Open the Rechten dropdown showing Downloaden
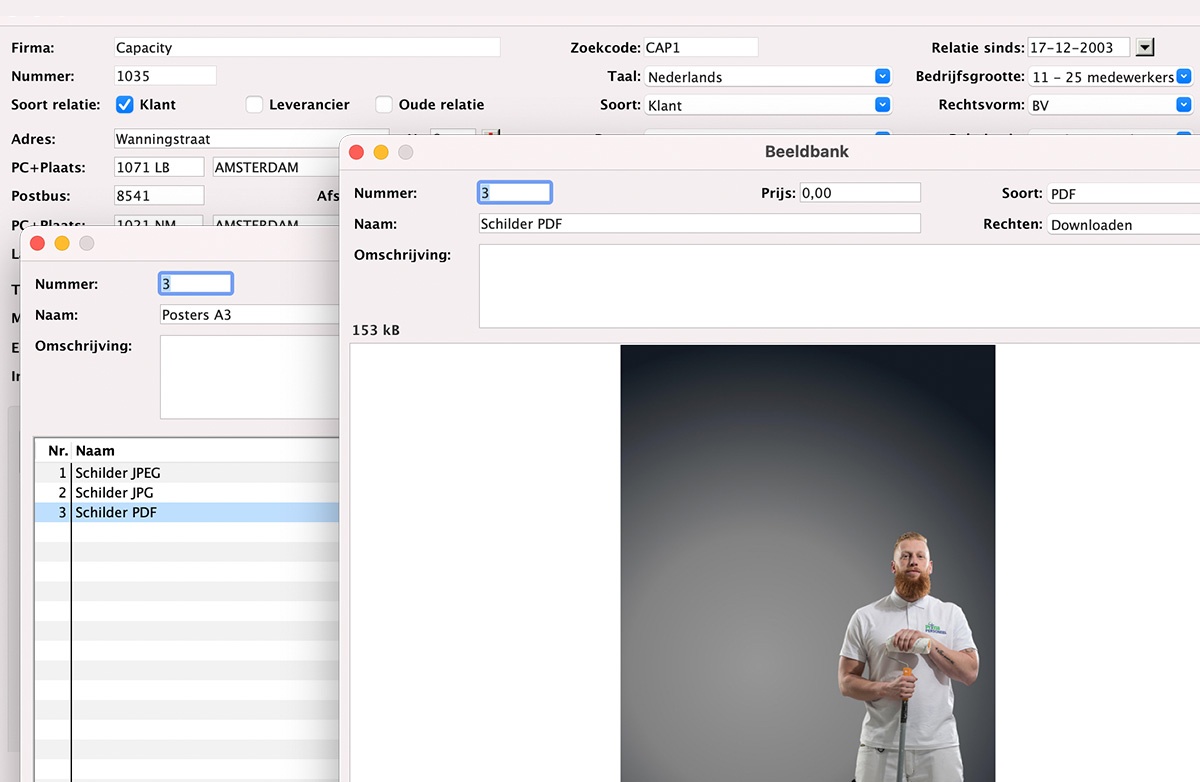This screenshot has height=782, width=1200. click(x=1124, y=224)
